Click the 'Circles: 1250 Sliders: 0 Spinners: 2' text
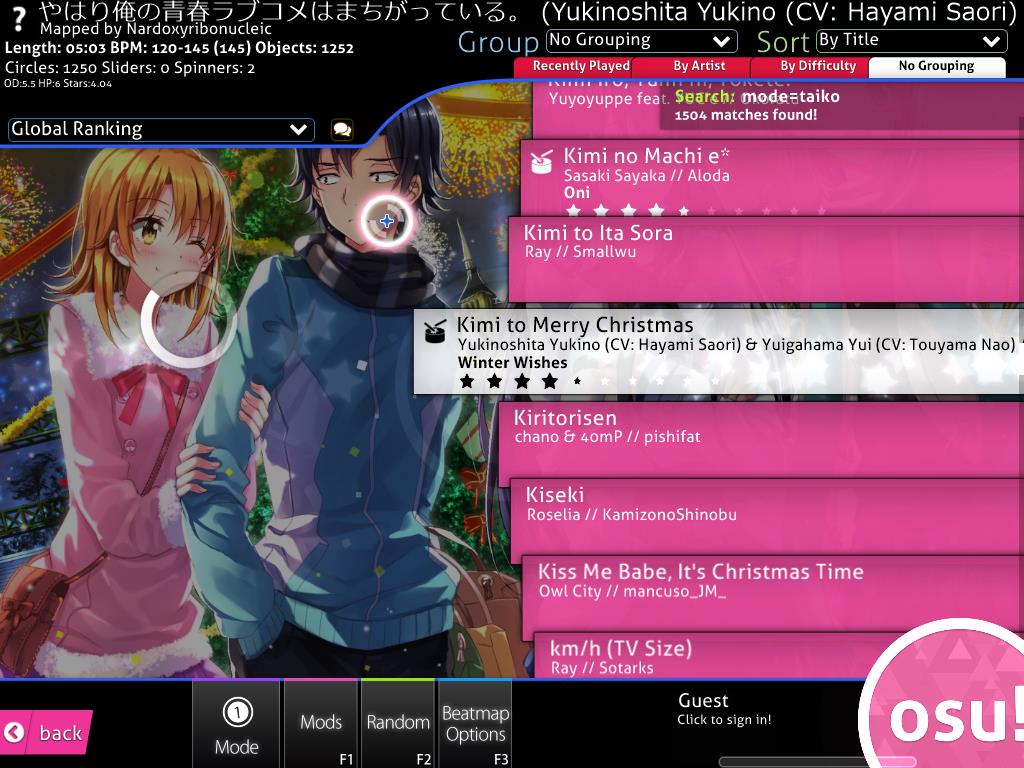The width and height of the screenshot is (1024, 768). pyautogui.click(x=129, y=68)
